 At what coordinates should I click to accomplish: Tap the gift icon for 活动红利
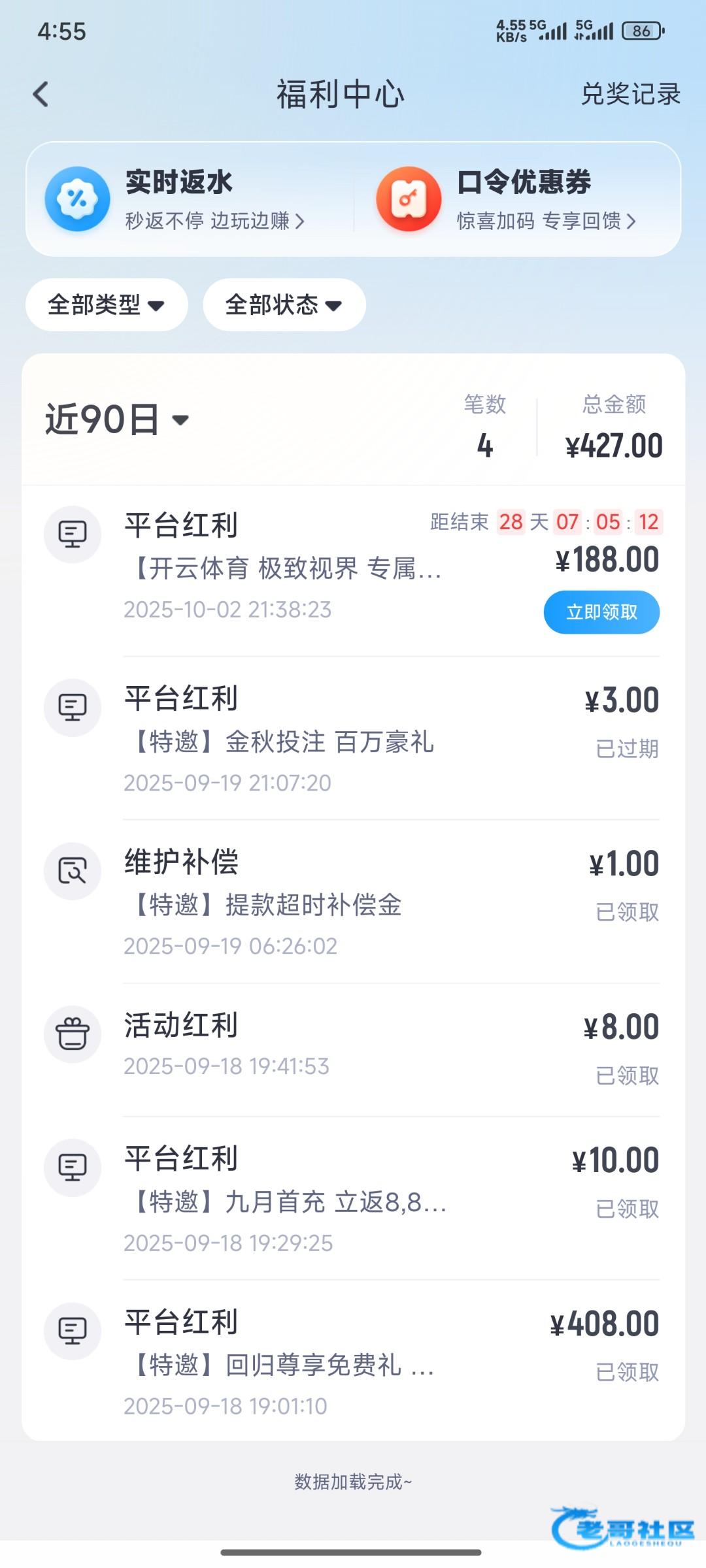pyautogui.click(x=73, y=1034)
